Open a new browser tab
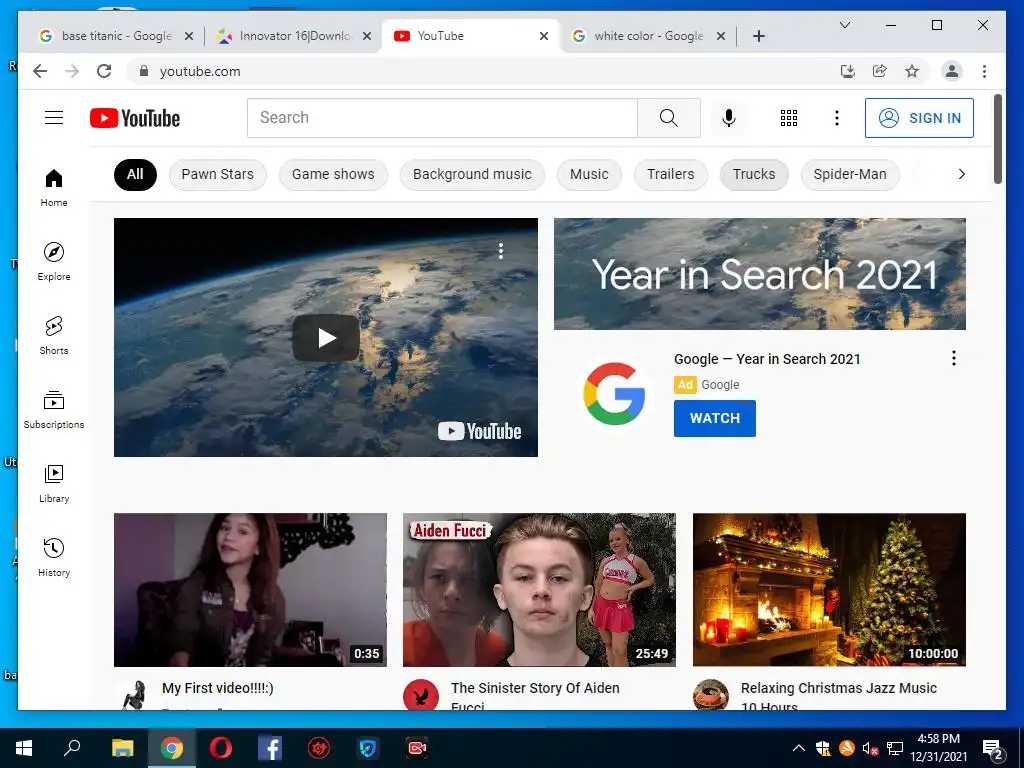Image resolution: width=1024 pixels, height=768 pixels. [x=759, y=36]
